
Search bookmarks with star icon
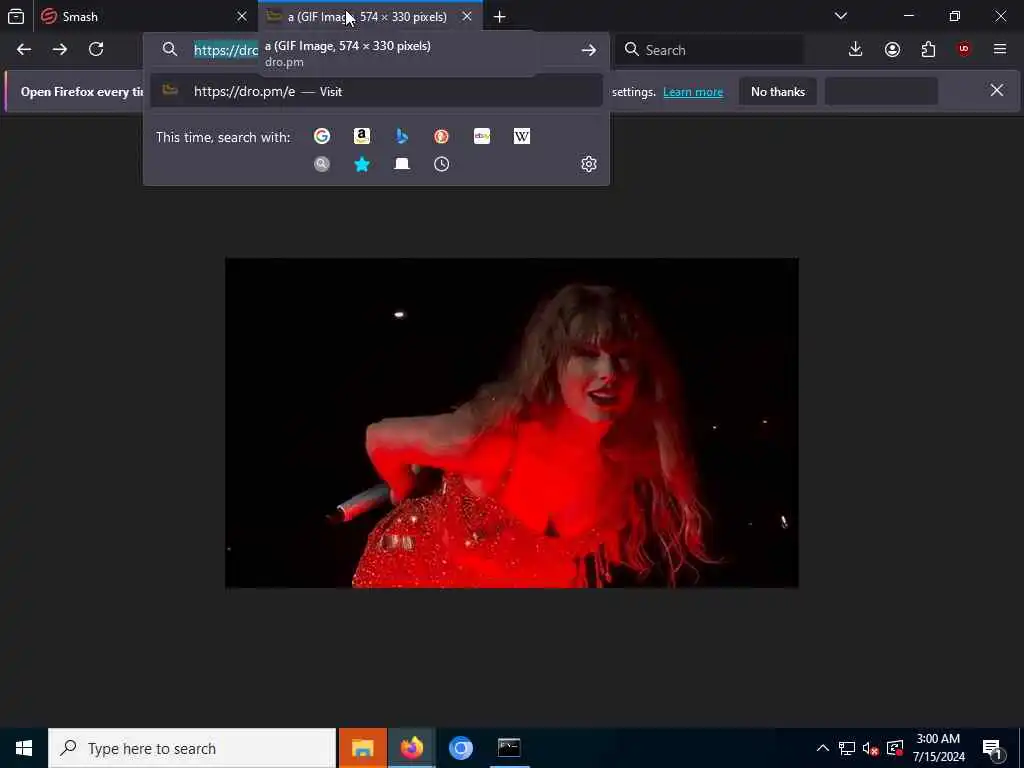pos(362,164)
